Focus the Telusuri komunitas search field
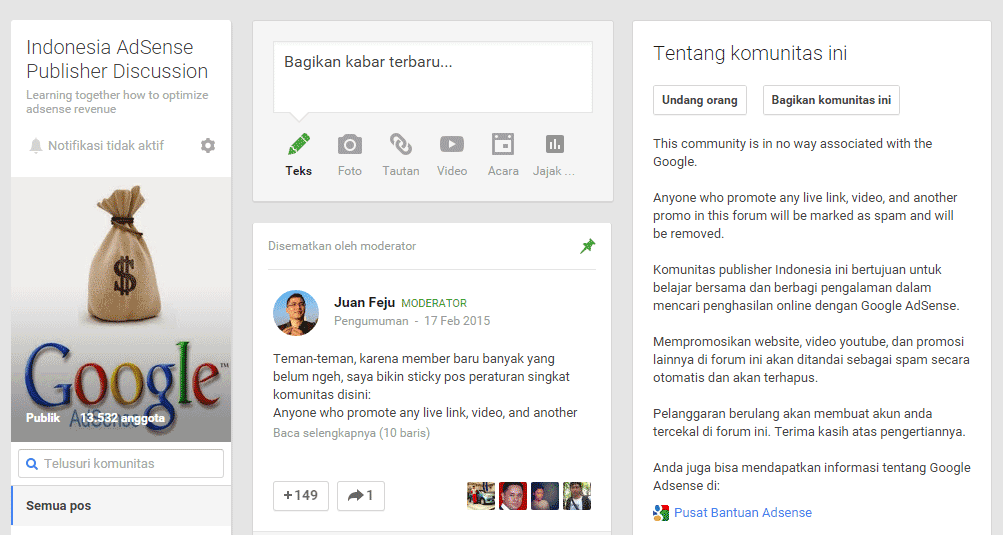 [121, 463]
